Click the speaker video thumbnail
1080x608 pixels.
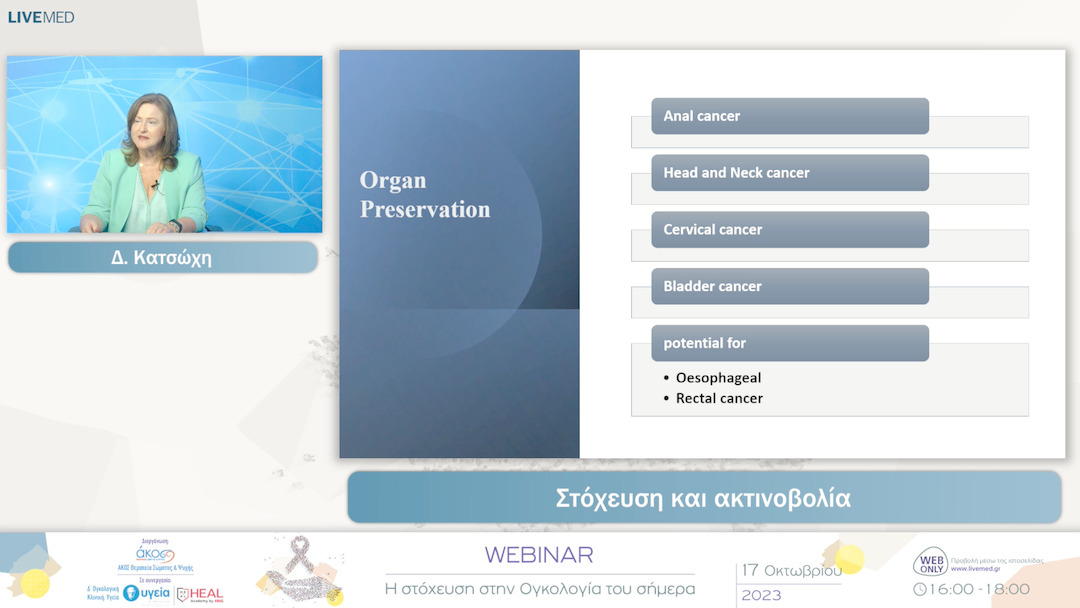point(165,144)
